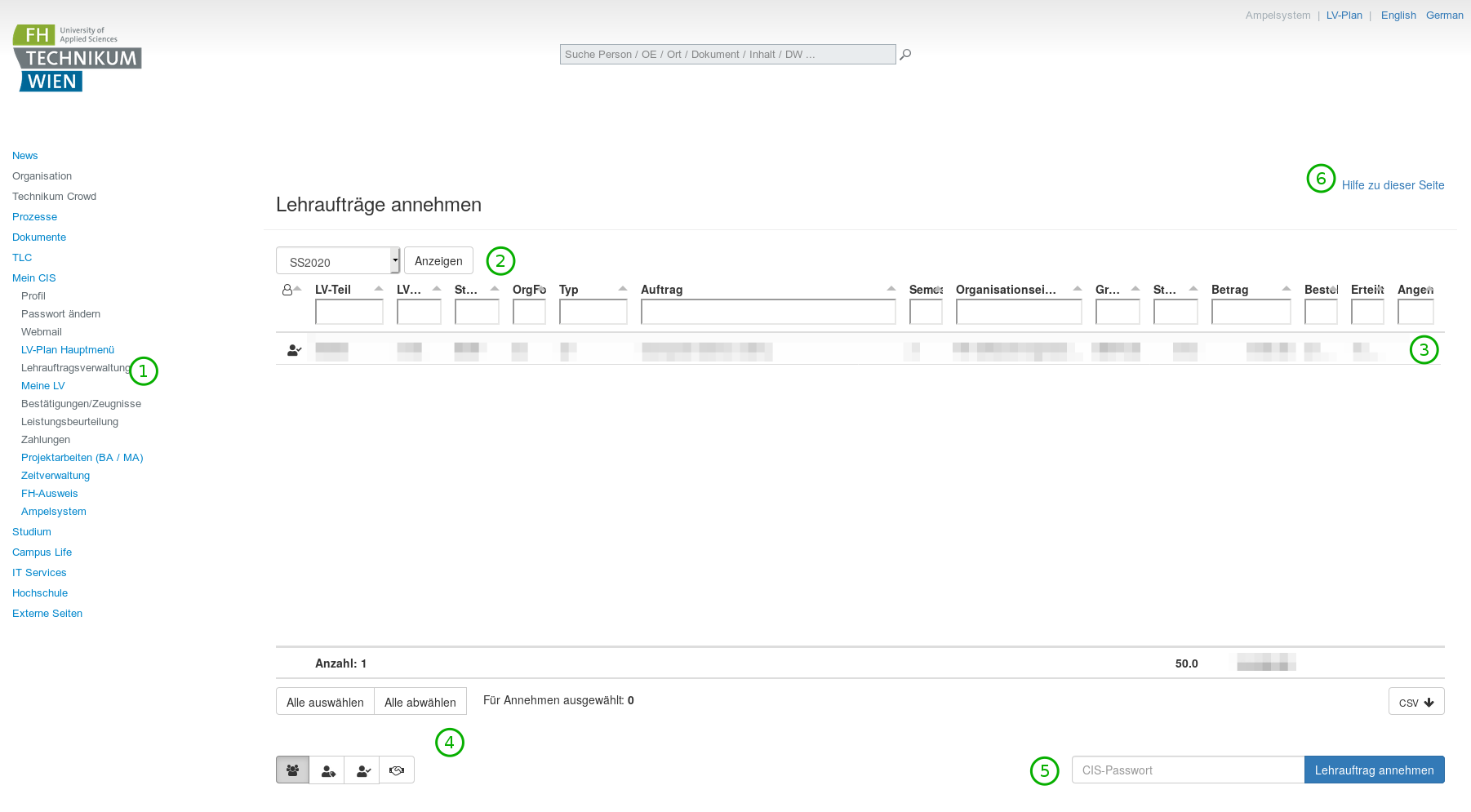Download the table via CSV button
This screenshot has width=1471, height=812.
coord(1415,702)
